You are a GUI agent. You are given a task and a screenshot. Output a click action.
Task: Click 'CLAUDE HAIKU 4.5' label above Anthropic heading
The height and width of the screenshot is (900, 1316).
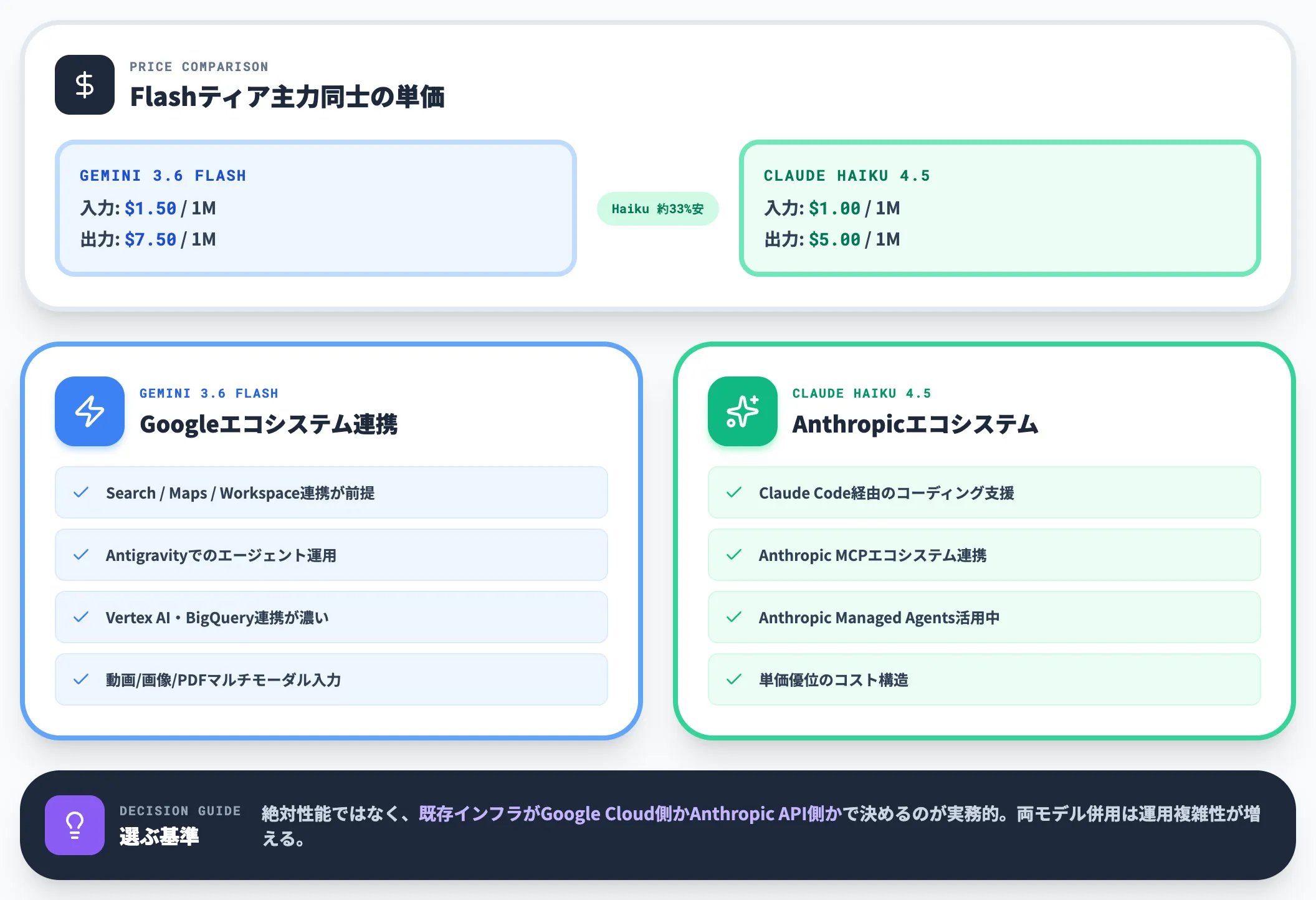point(862,393)
